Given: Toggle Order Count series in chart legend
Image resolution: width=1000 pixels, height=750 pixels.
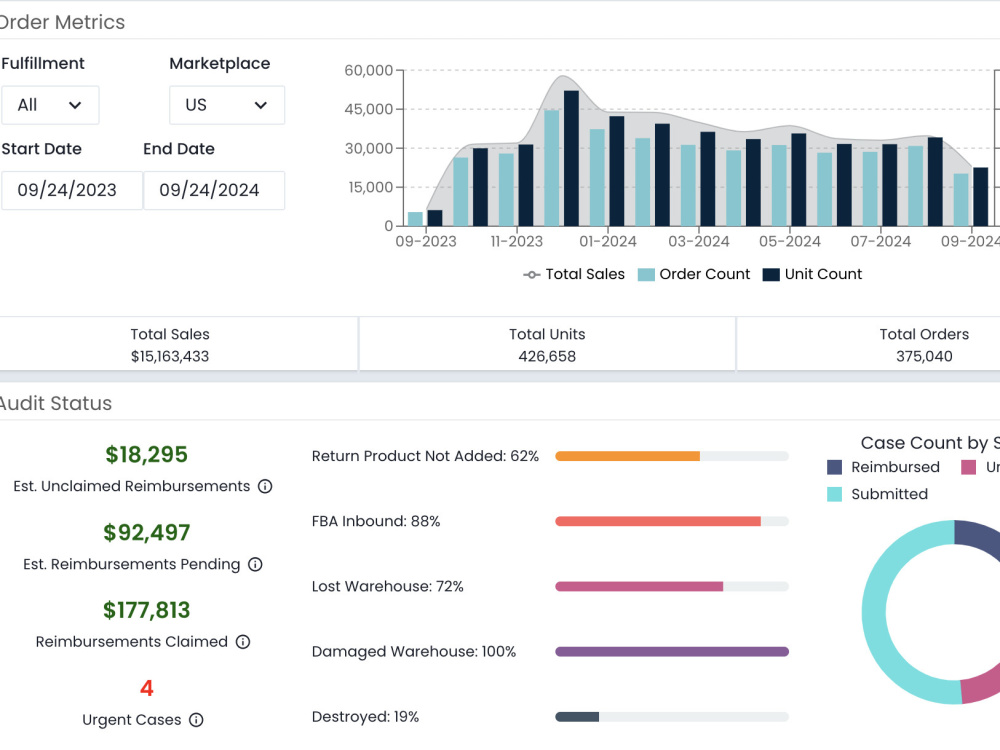Looking at the screenshot, I should (694, 274).
